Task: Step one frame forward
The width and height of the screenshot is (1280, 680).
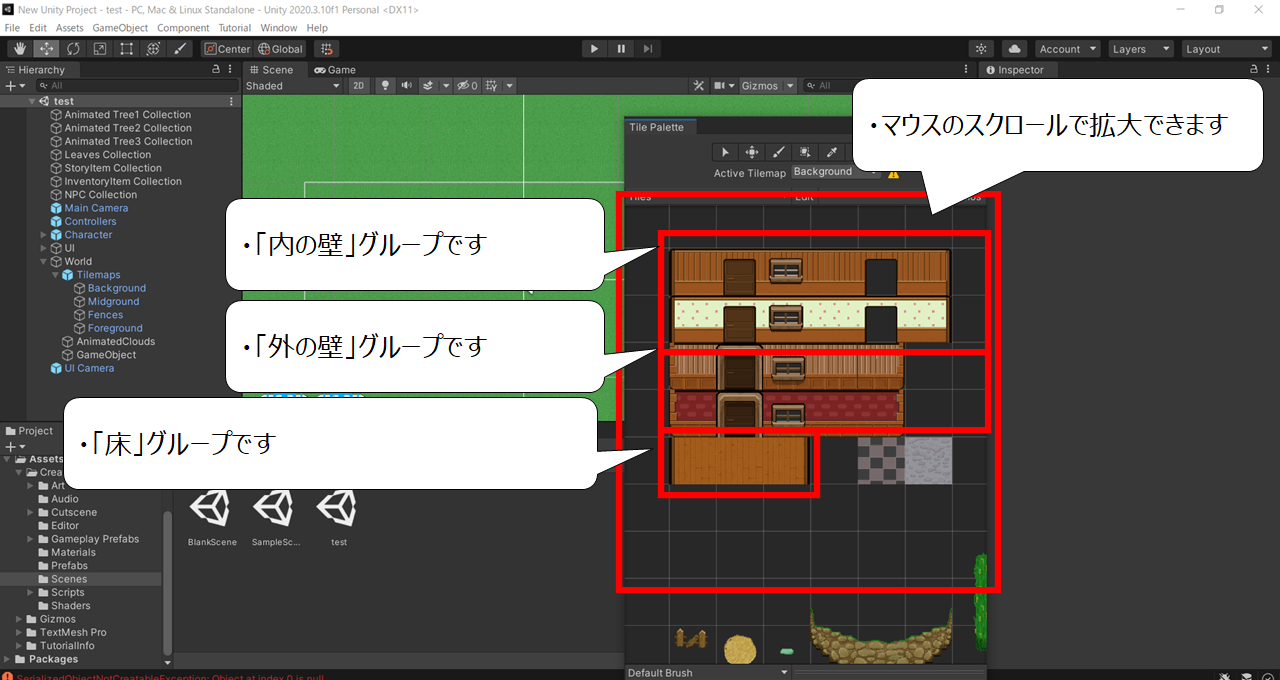Action: [648, 48]
